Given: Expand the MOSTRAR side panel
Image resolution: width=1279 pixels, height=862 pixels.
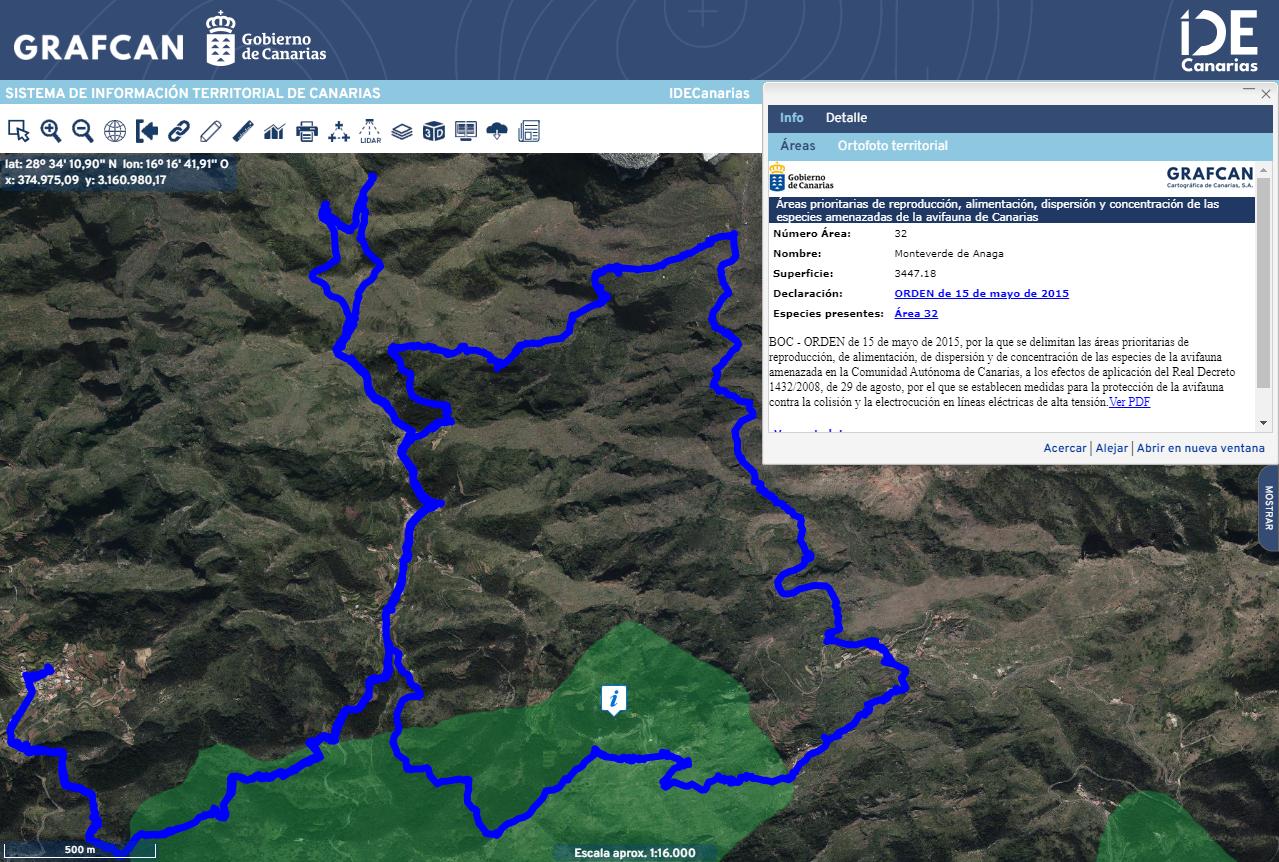Looking at the screenshot, I should [1269, 508].
